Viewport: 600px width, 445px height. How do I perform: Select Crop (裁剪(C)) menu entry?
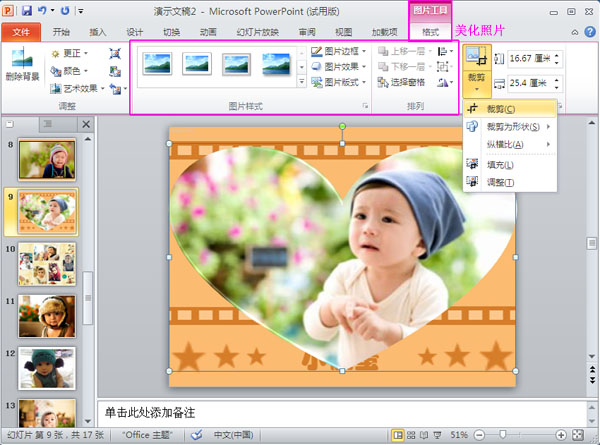point(510,109)
